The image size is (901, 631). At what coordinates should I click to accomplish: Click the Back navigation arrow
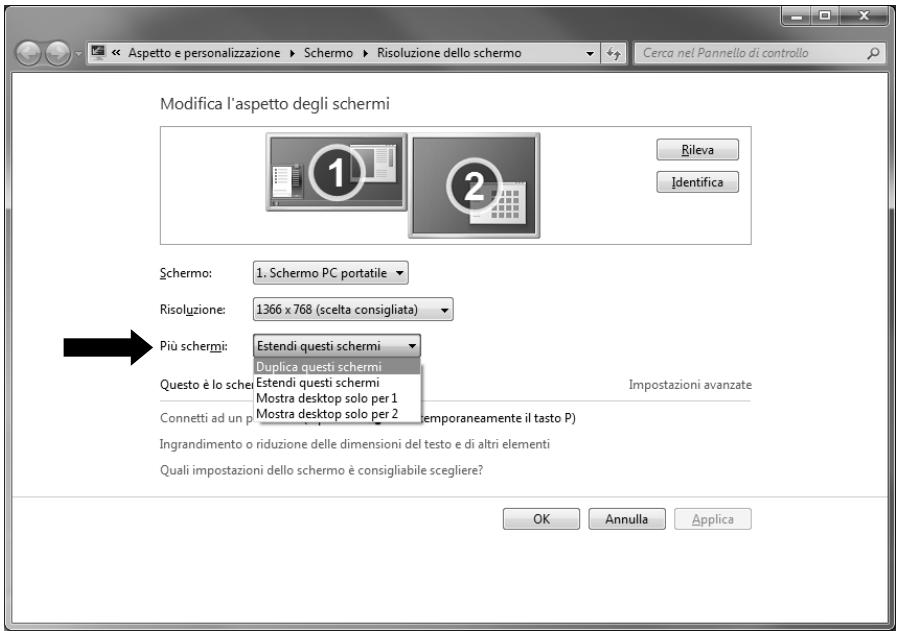pos(28,54)
